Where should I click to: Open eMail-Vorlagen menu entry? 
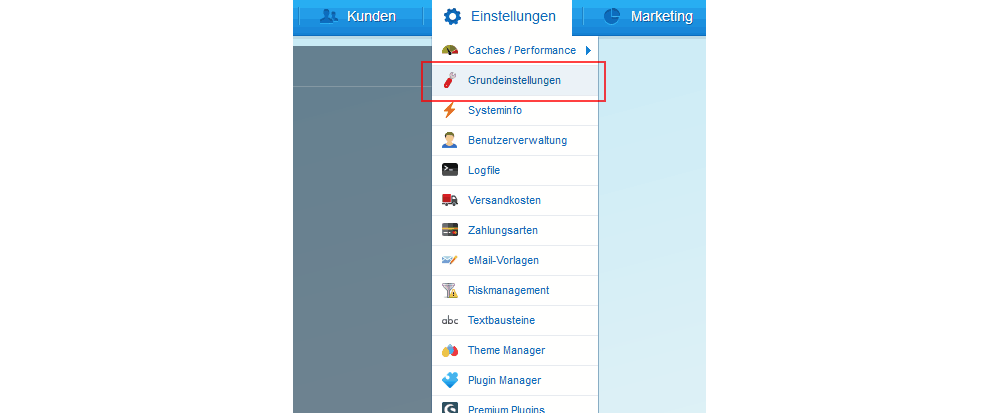(515, 260)
